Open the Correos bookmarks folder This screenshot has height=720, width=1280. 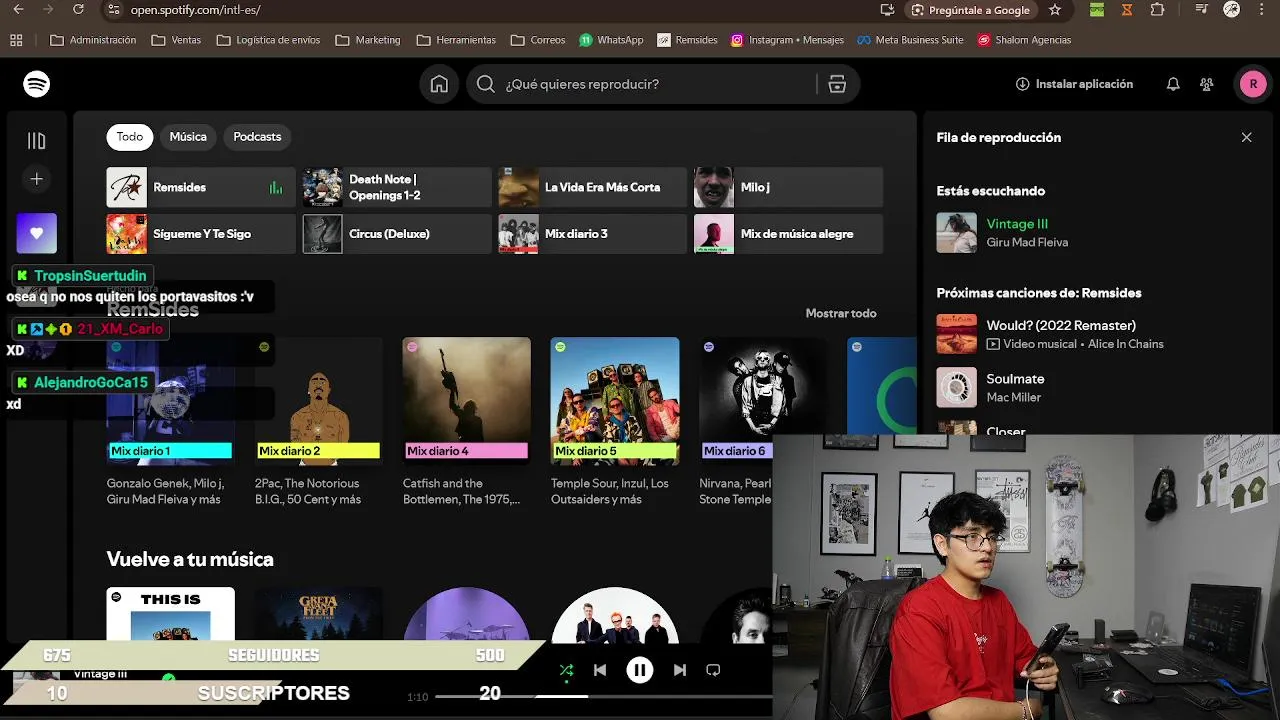[538, 40]
